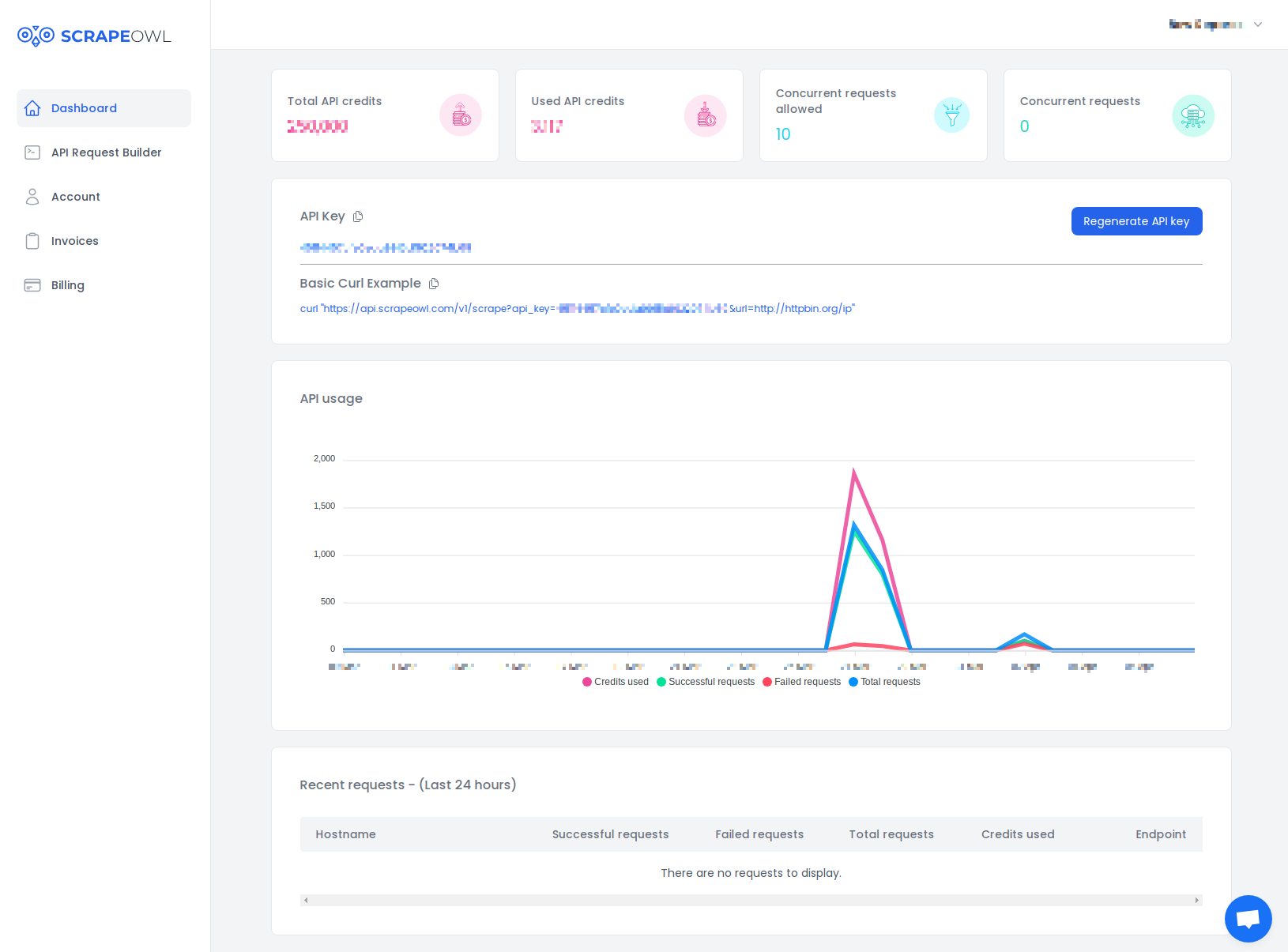This screenshot has width=1288, height=952.
Task: Click the Successful requests column header
Action: [x=610, y=834]
